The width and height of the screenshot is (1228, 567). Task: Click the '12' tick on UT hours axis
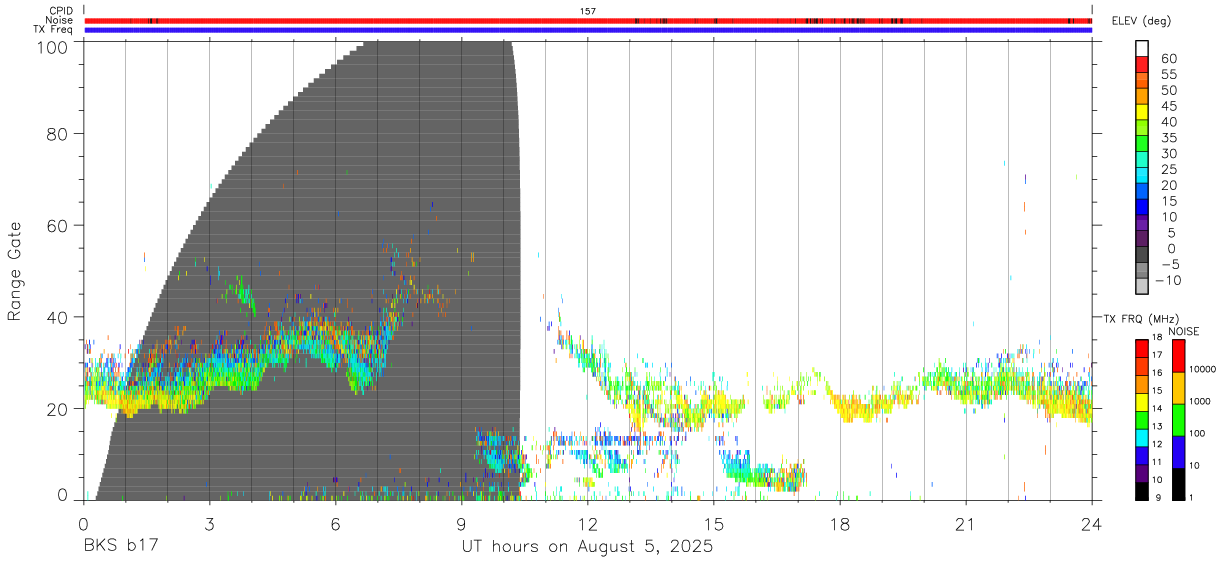click(x=587, y=524)
